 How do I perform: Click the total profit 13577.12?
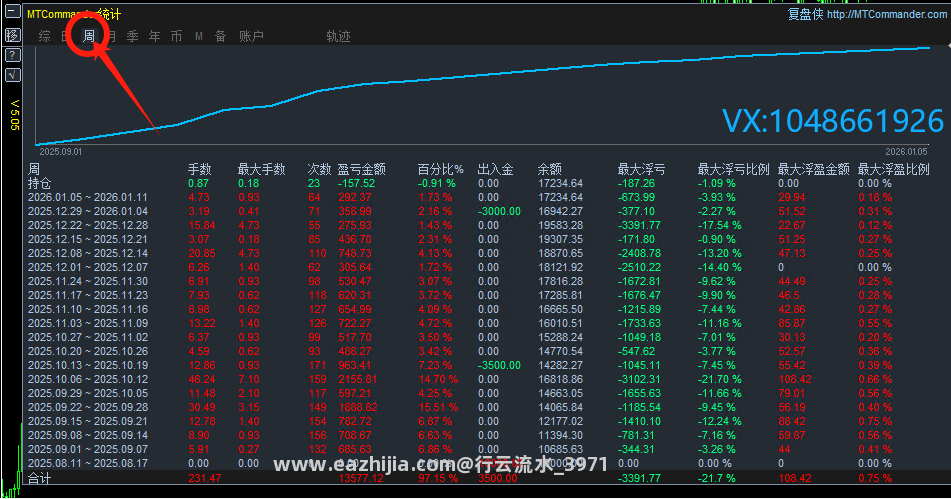[x=361, y=478]
